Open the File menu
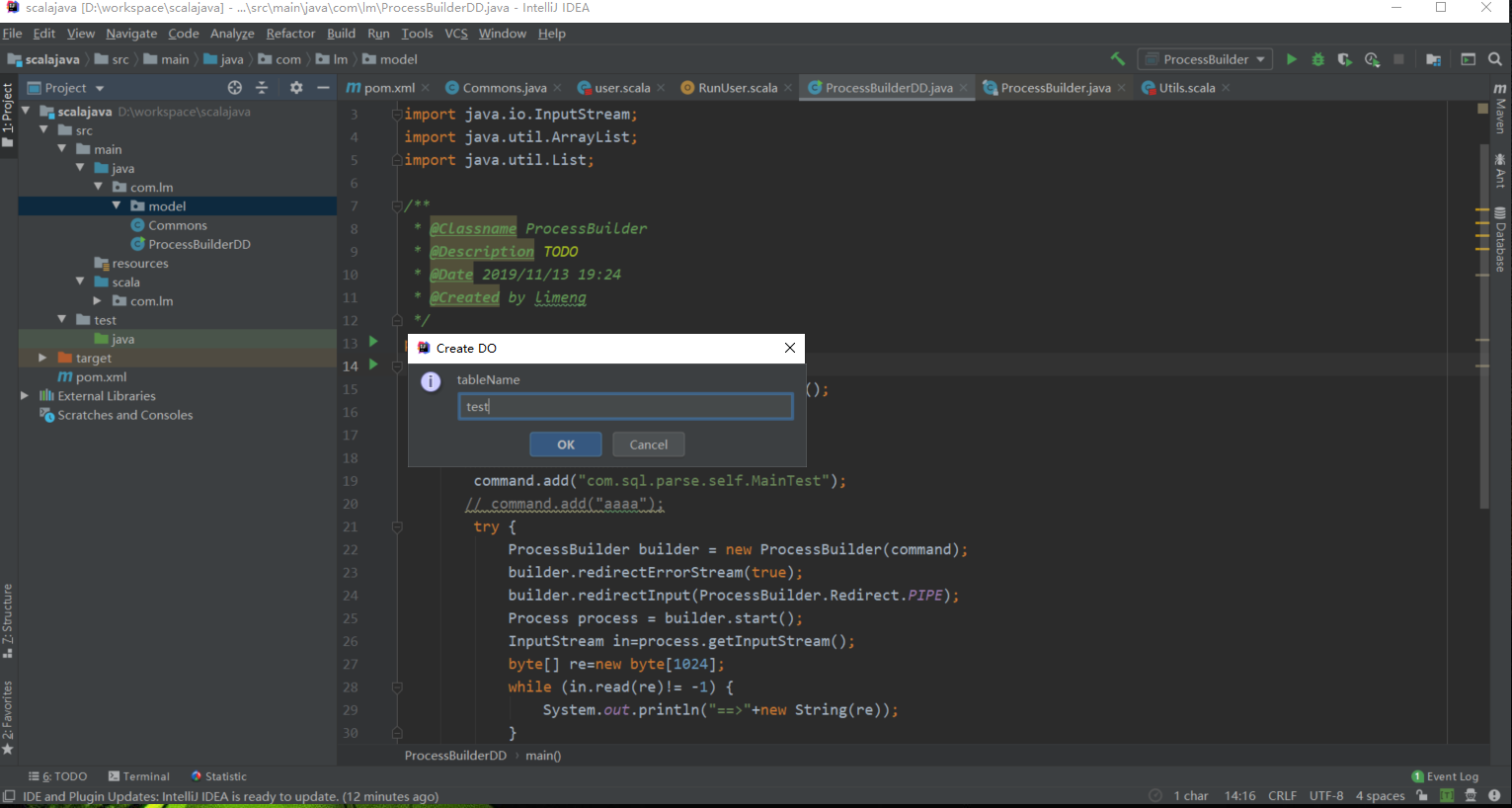Image resolution: width=1512 pixels, height=808 pixels. coord(12,33)
